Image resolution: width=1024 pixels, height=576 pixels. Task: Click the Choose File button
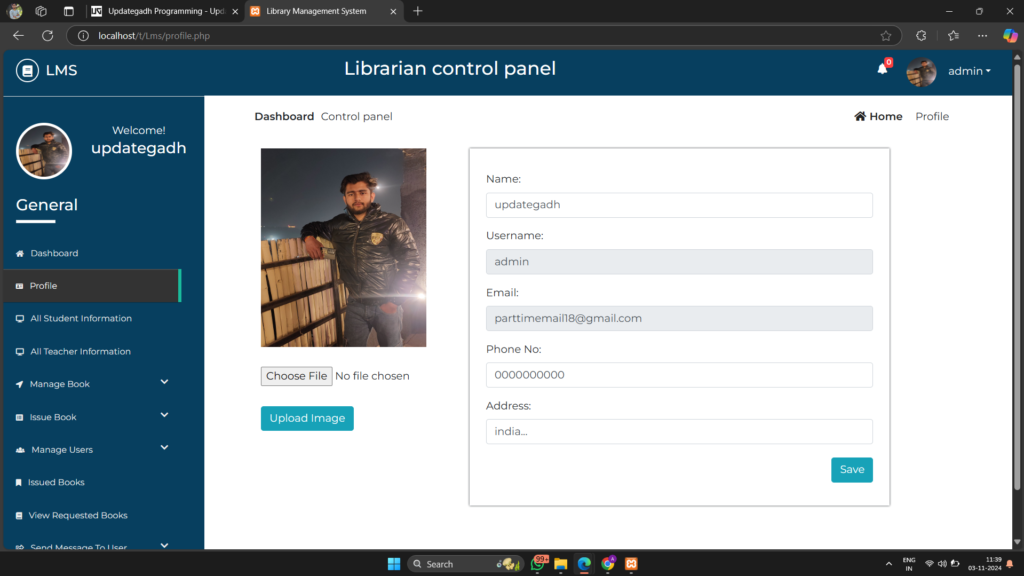click(296, 376)
